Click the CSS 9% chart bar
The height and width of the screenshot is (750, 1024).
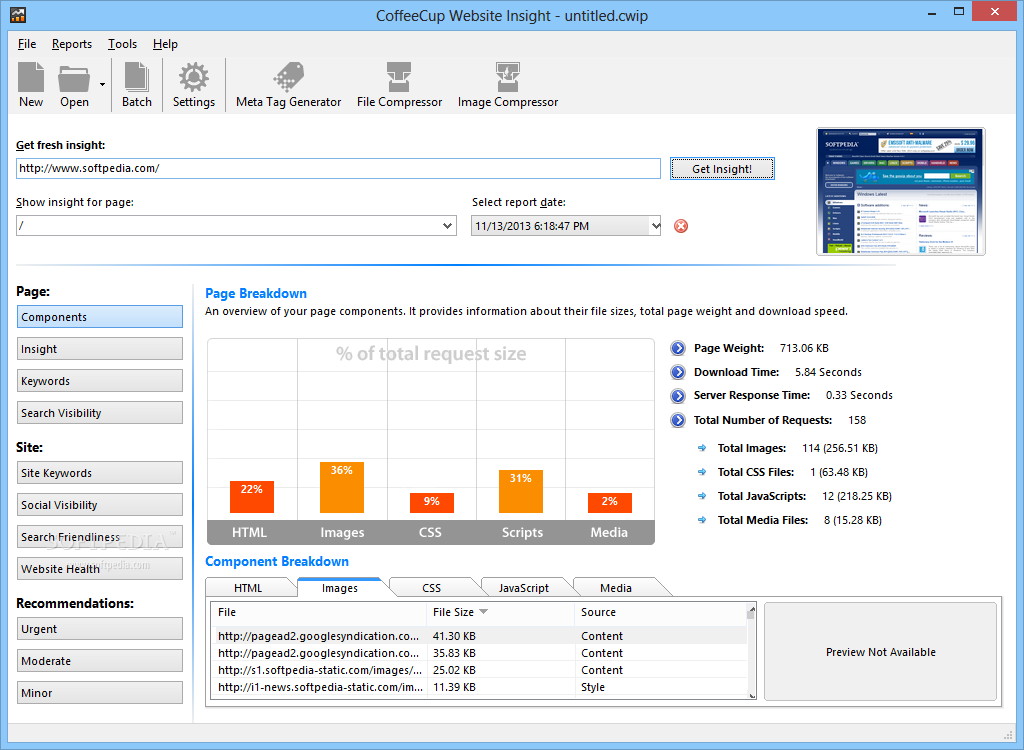click(432, 503)
